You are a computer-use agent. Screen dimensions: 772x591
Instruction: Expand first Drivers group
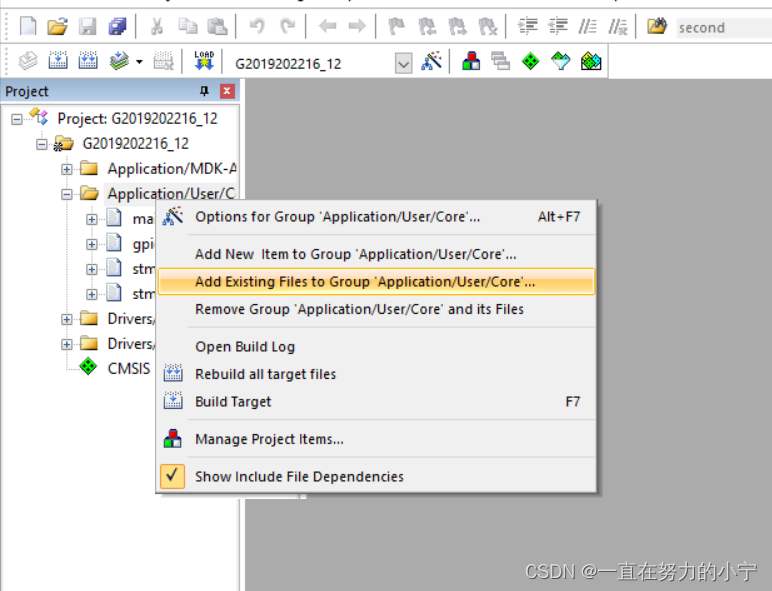coord(67,320)
